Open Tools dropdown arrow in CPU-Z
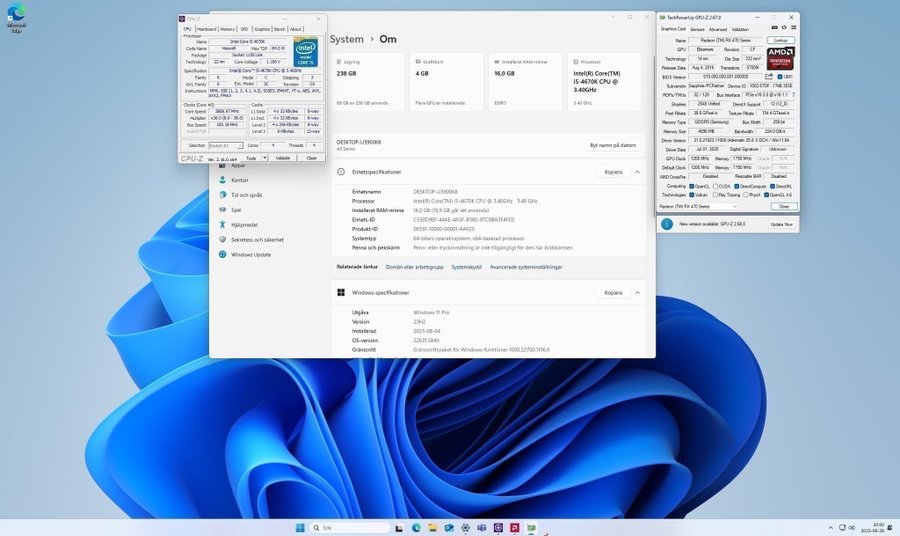 (x=265, y=158)
